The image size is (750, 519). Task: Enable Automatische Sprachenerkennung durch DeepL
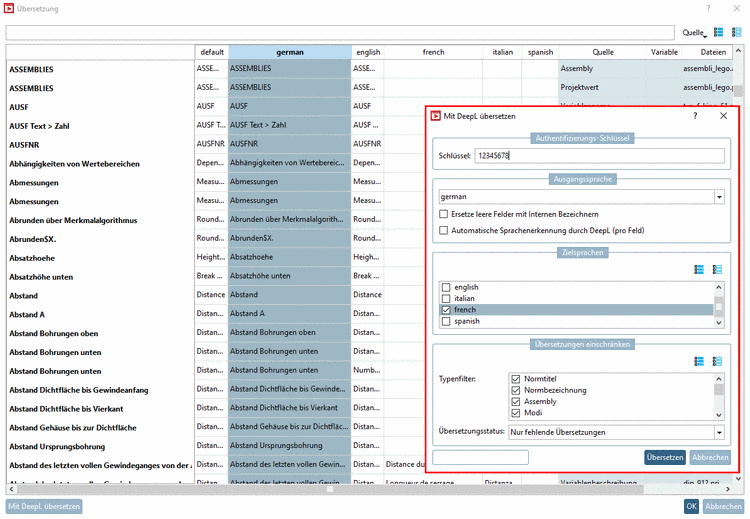(443, 231)
